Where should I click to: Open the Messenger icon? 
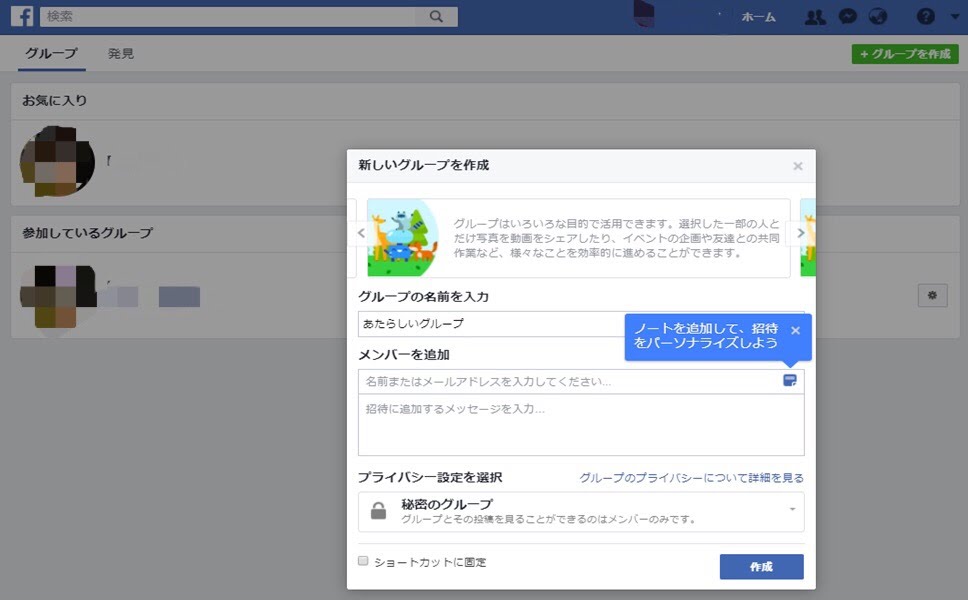(x=848, y=17)
